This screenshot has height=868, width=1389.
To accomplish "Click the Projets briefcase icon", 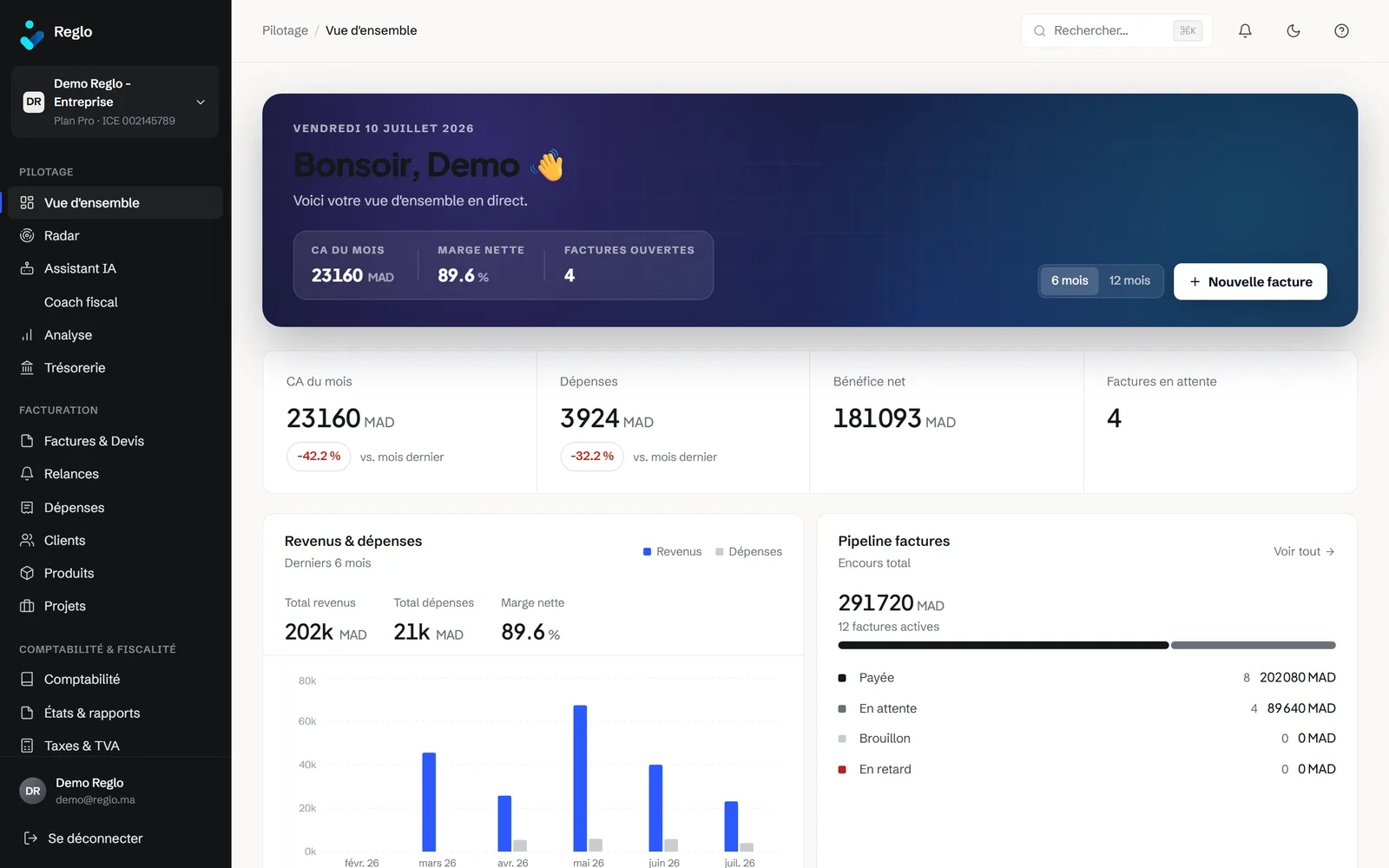I will 27,606.
